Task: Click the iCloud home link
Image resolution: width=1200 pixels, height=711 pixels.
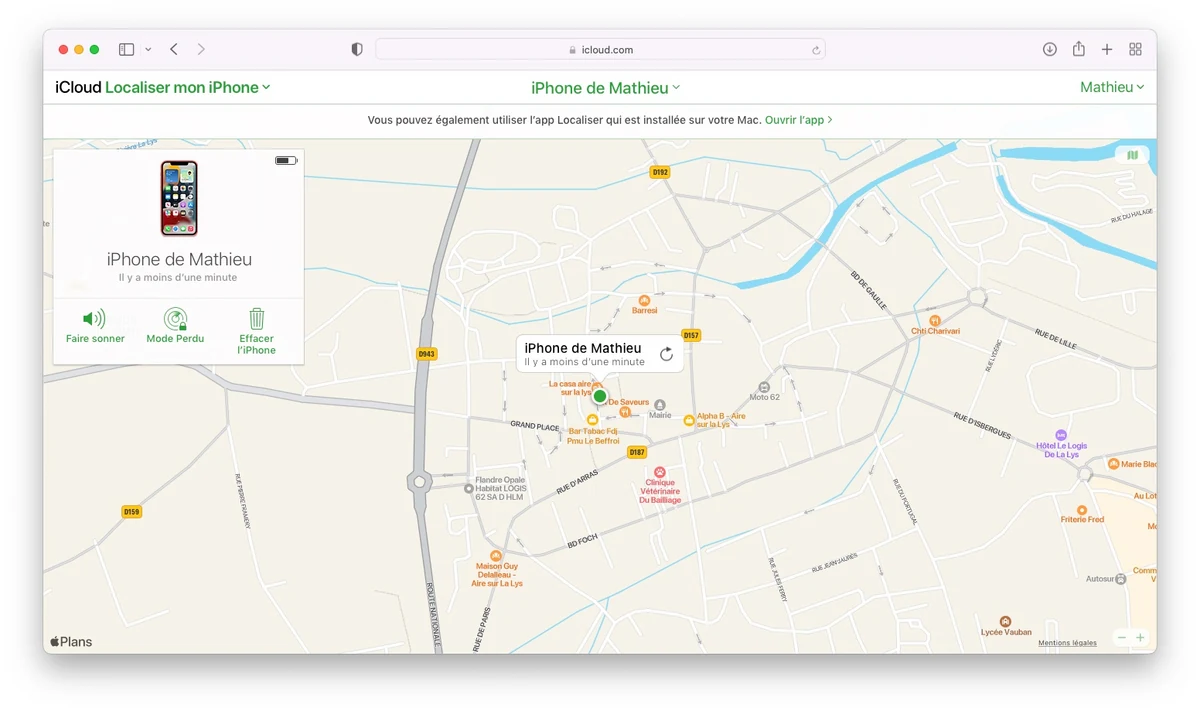Action: click(x=78, y=87)
